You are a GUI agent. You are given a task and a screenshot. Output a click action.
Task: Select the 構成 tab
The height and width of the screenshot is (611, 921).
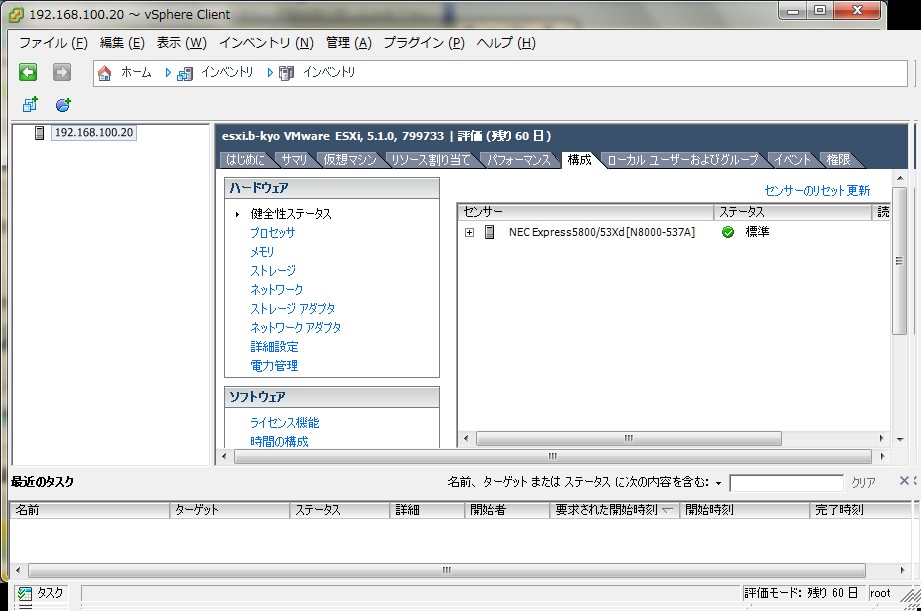[x=580, y=160]
